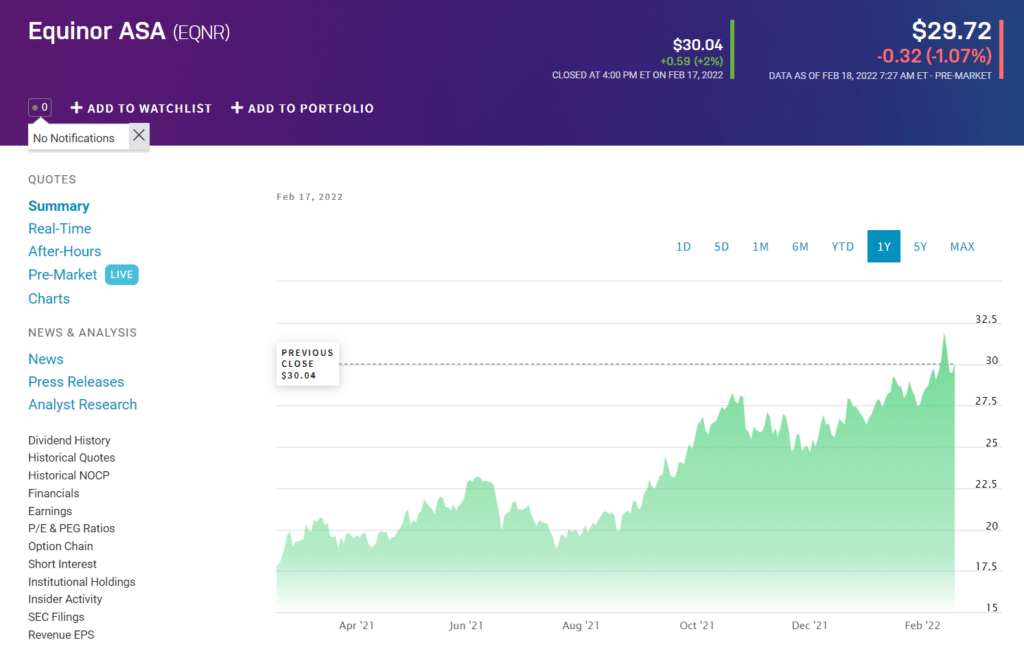Click the 32.5 y-axis value

click(986, 319)
